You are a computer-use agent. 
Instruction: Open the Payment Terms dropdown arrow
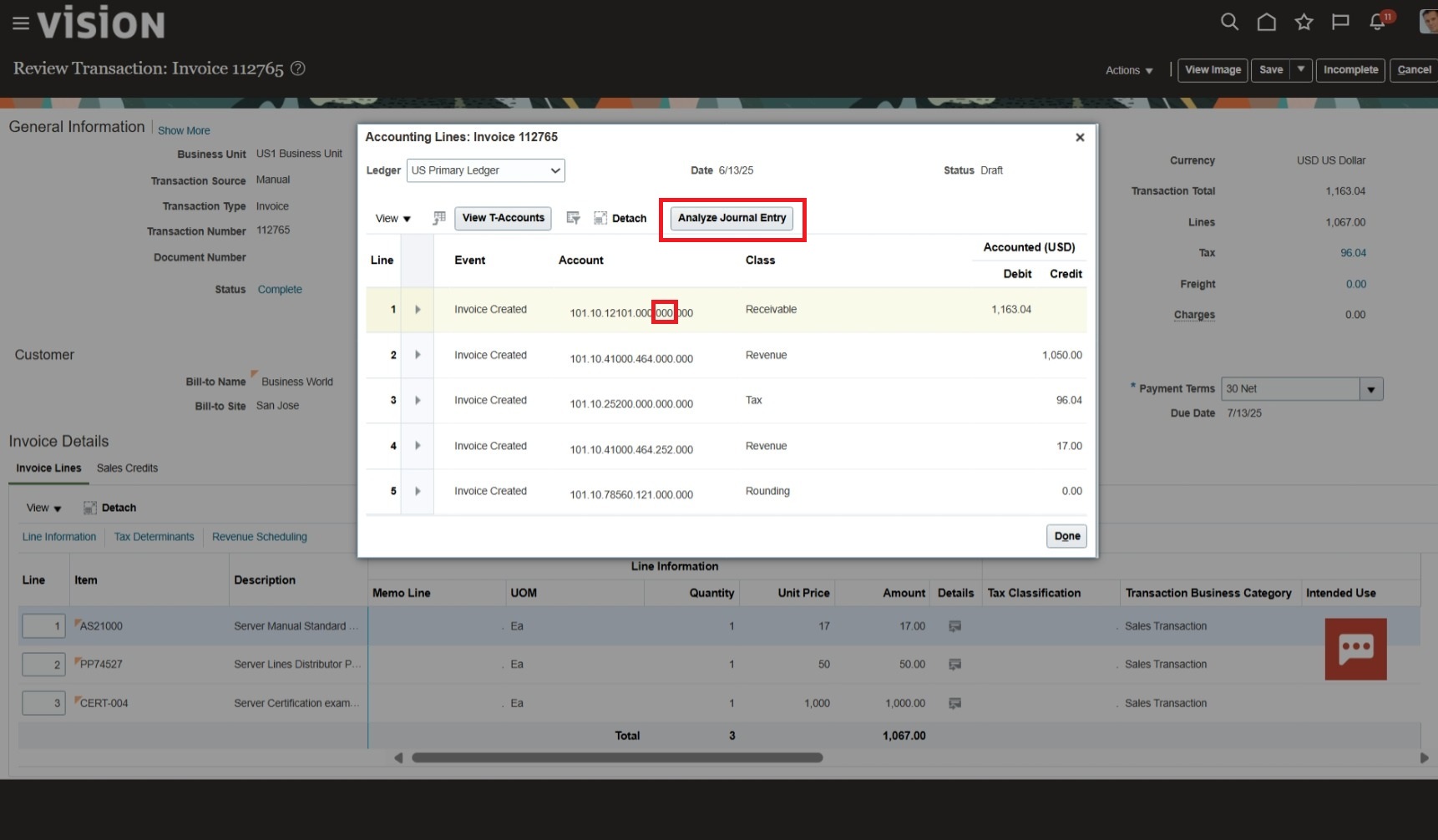tap(1371, 389)
